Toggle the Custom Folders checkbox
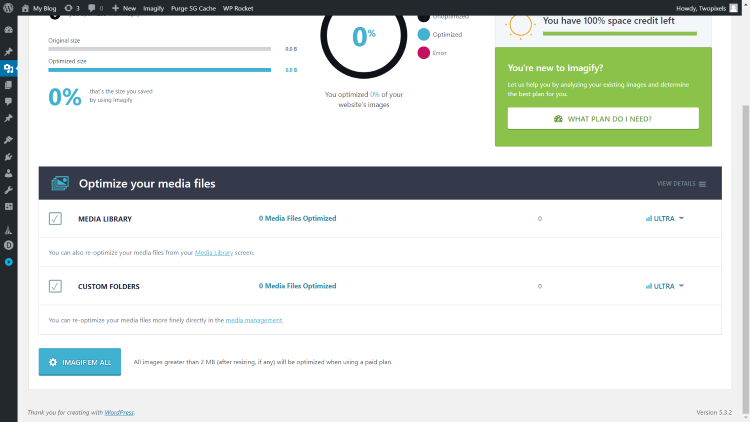 55,286
